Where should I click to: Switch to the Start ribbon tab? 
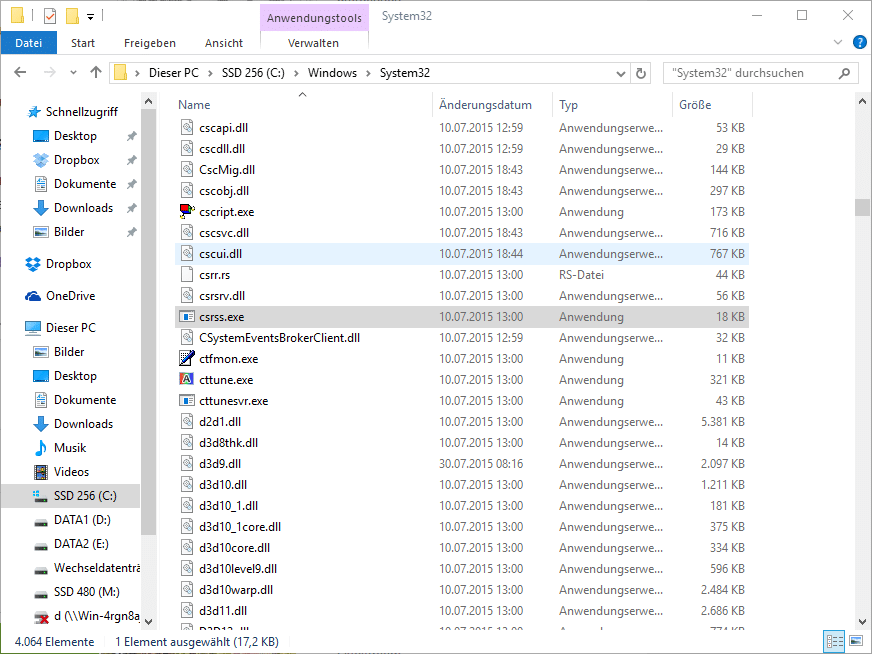[83, 43]
